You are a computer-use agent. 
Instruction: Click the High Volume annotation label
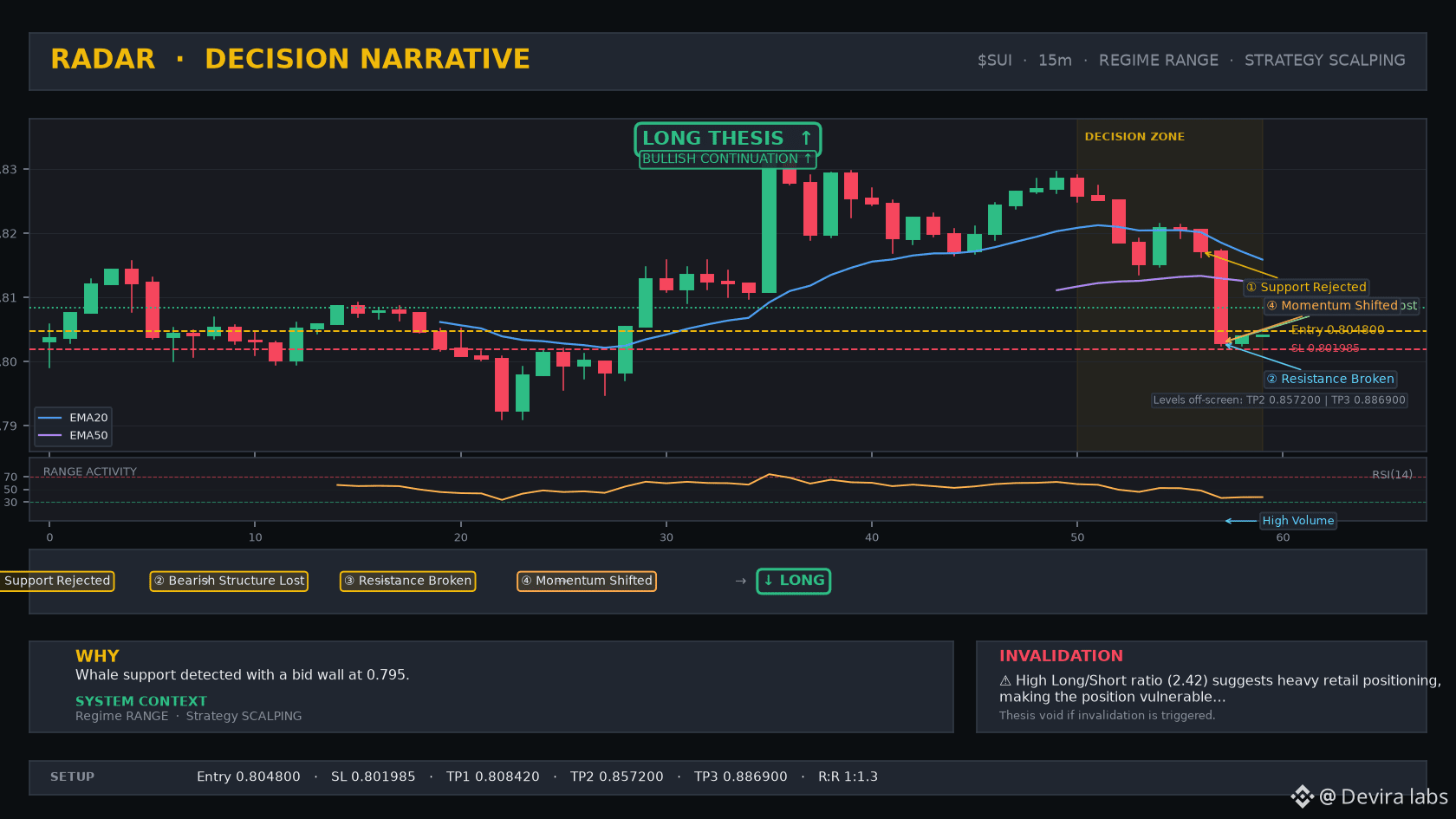point(1297,521)
